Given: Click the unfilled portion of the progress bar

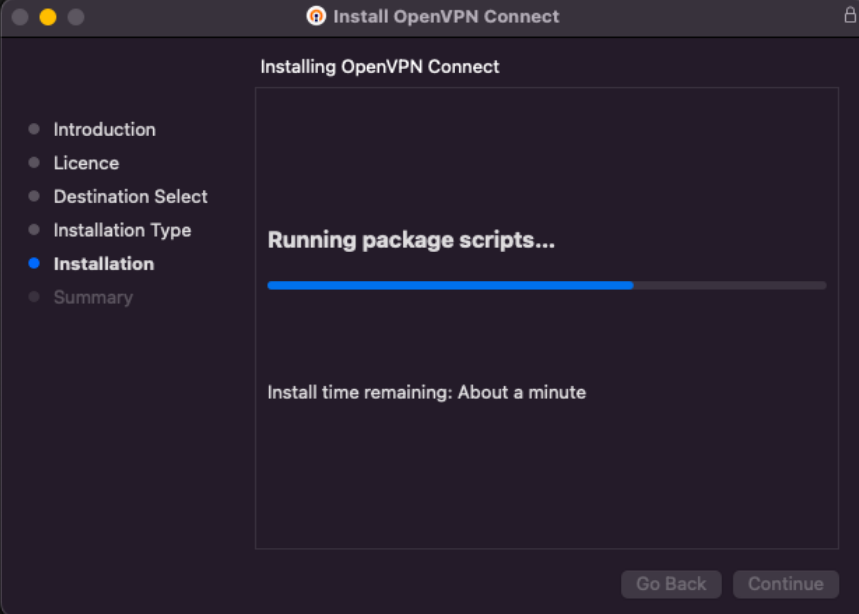Looking at the screenshot, I should tap(730, 285).
